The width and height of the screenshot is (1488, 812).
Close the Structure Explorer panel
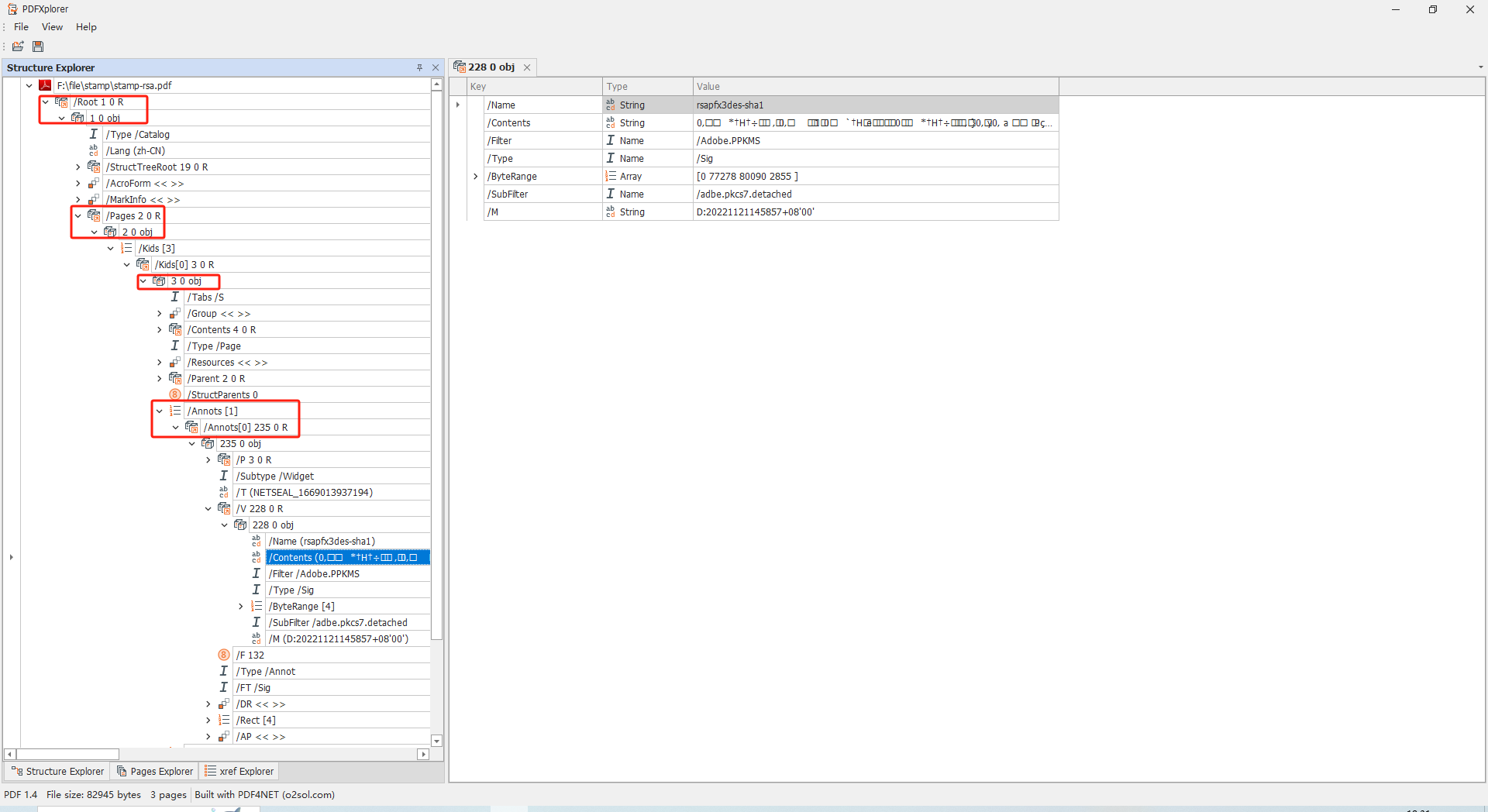(x=436, y=67)
